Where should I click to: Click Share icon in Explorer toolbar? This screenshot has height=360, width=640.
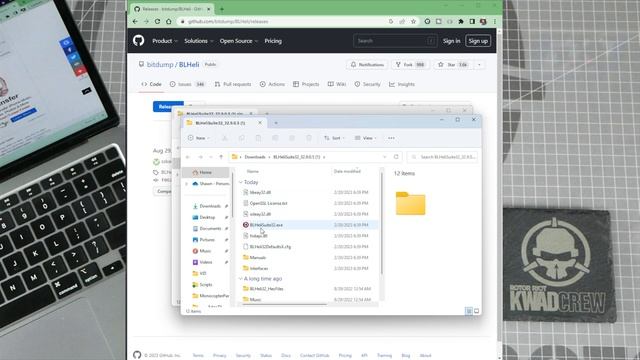[292, 138]
